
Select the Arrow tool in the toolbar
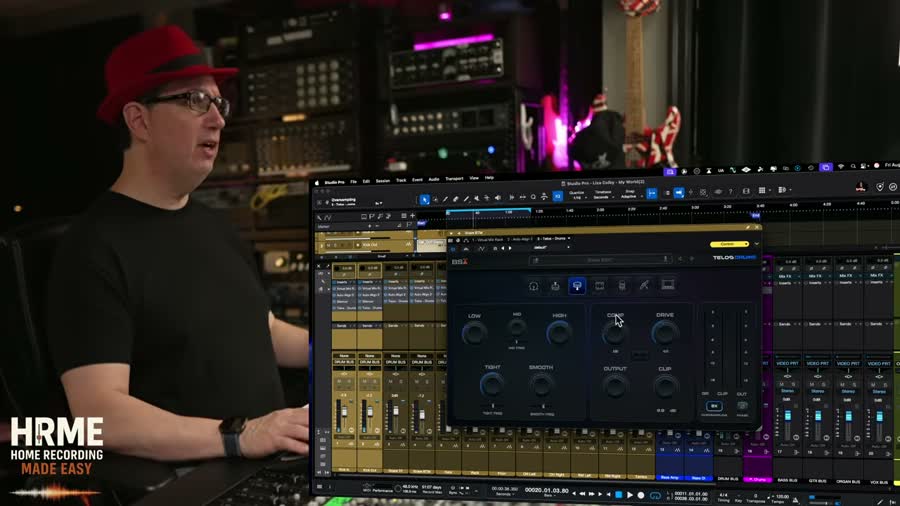(x=424, y=199)
